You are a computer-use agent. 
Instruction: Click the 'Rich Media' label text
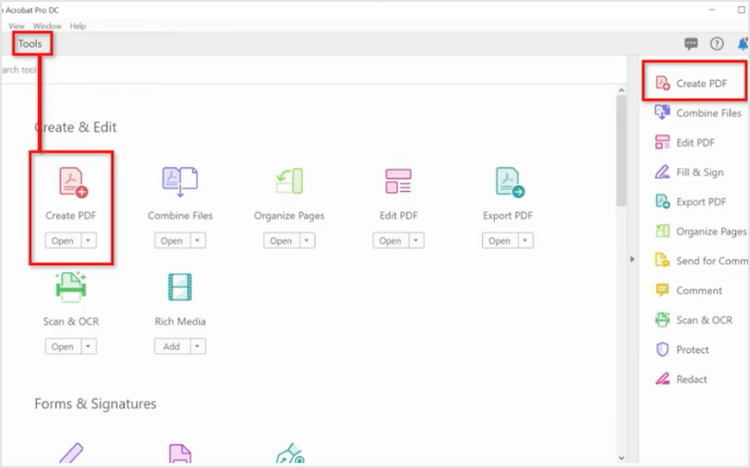(180, 321)
